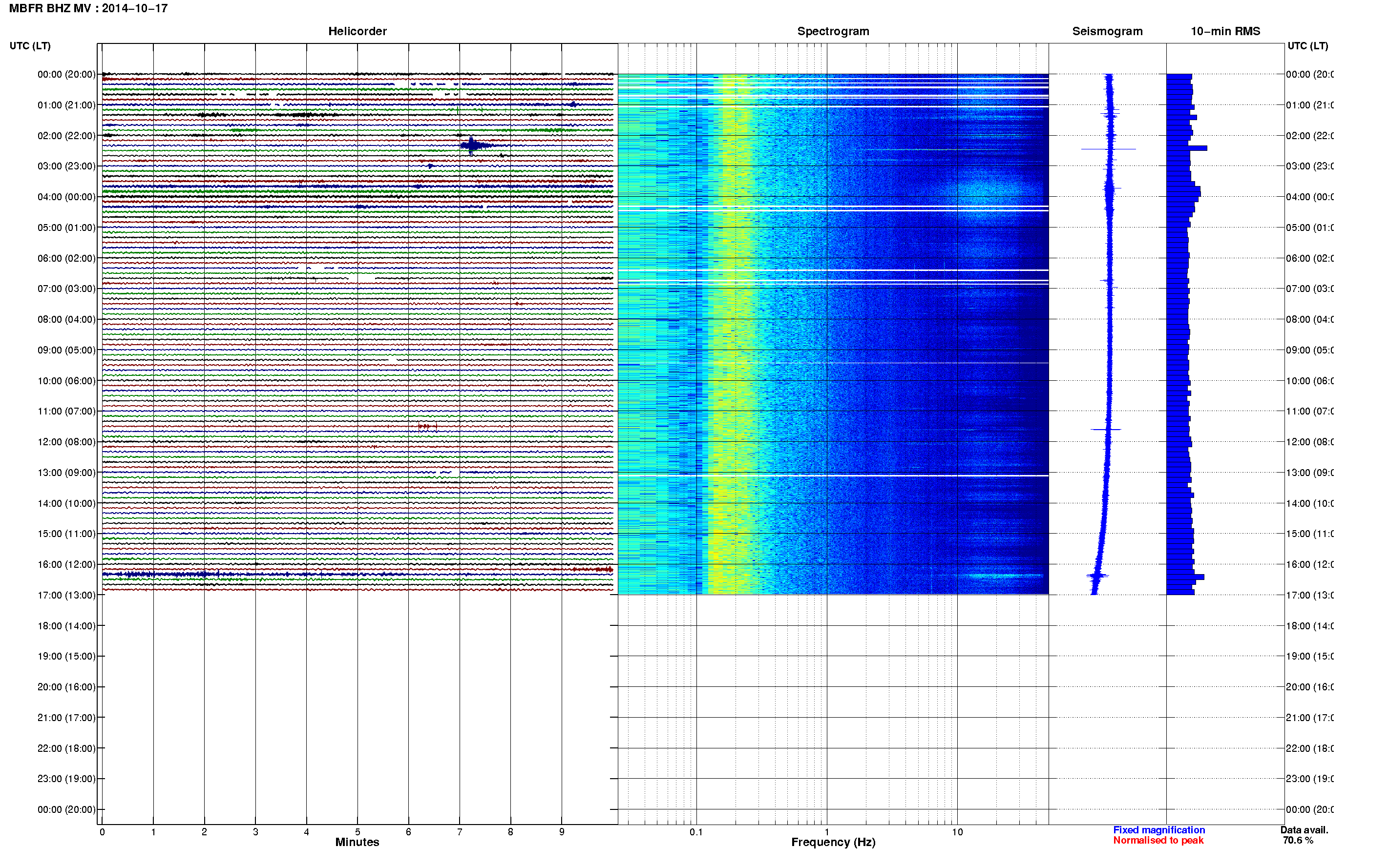Click the left '04:00 (00:00)' time label

[66, 197]
